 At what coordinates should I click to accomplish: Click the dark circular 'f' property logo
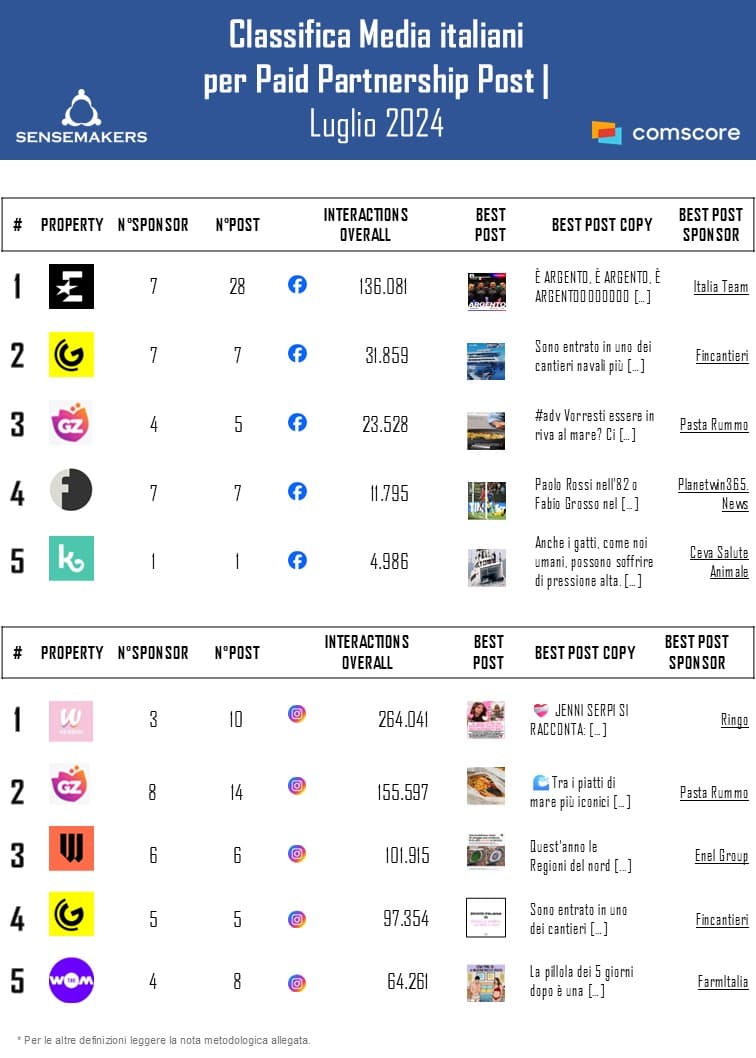click(x=71, y=490)
